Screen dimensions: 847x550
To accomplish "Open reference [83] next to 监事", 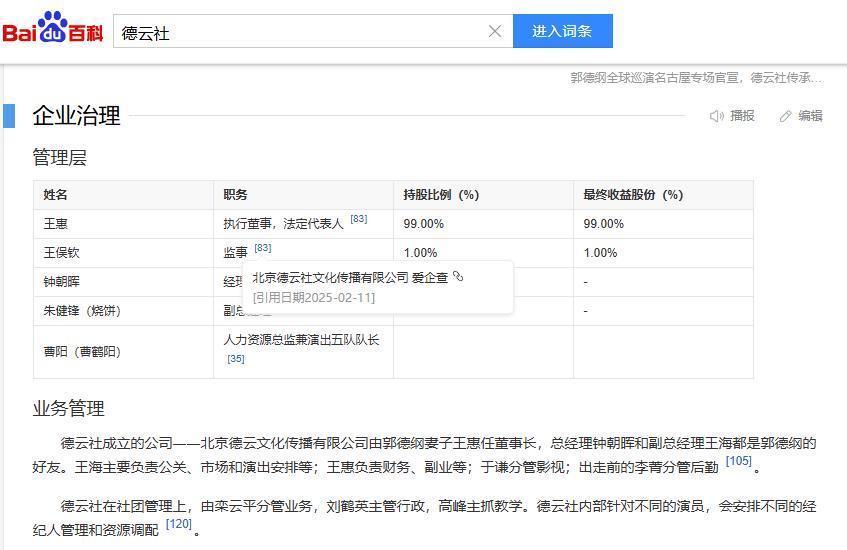I will pyautogui.click(x=262, y=248).
